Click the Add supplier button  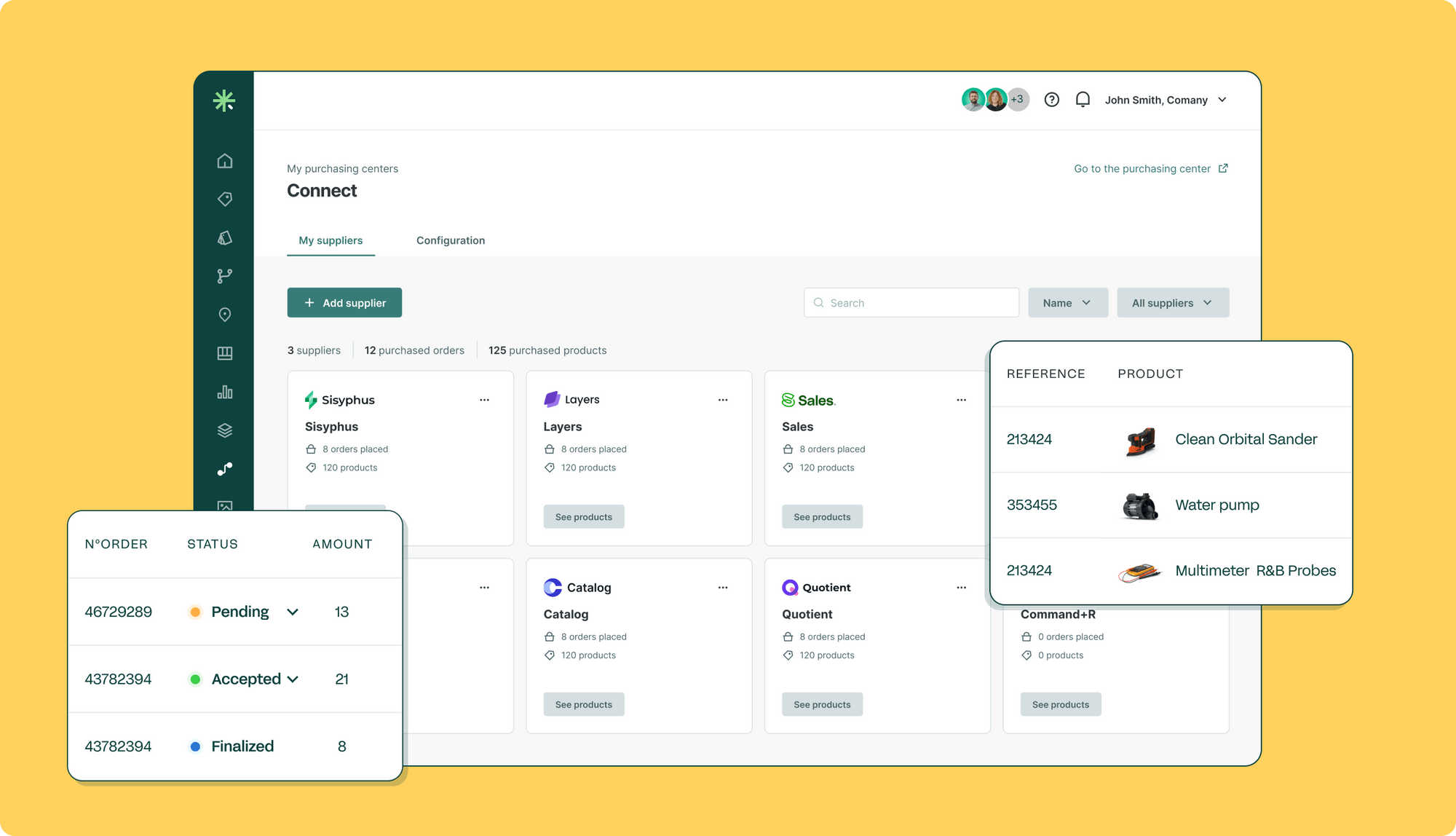tap(344, 302)
